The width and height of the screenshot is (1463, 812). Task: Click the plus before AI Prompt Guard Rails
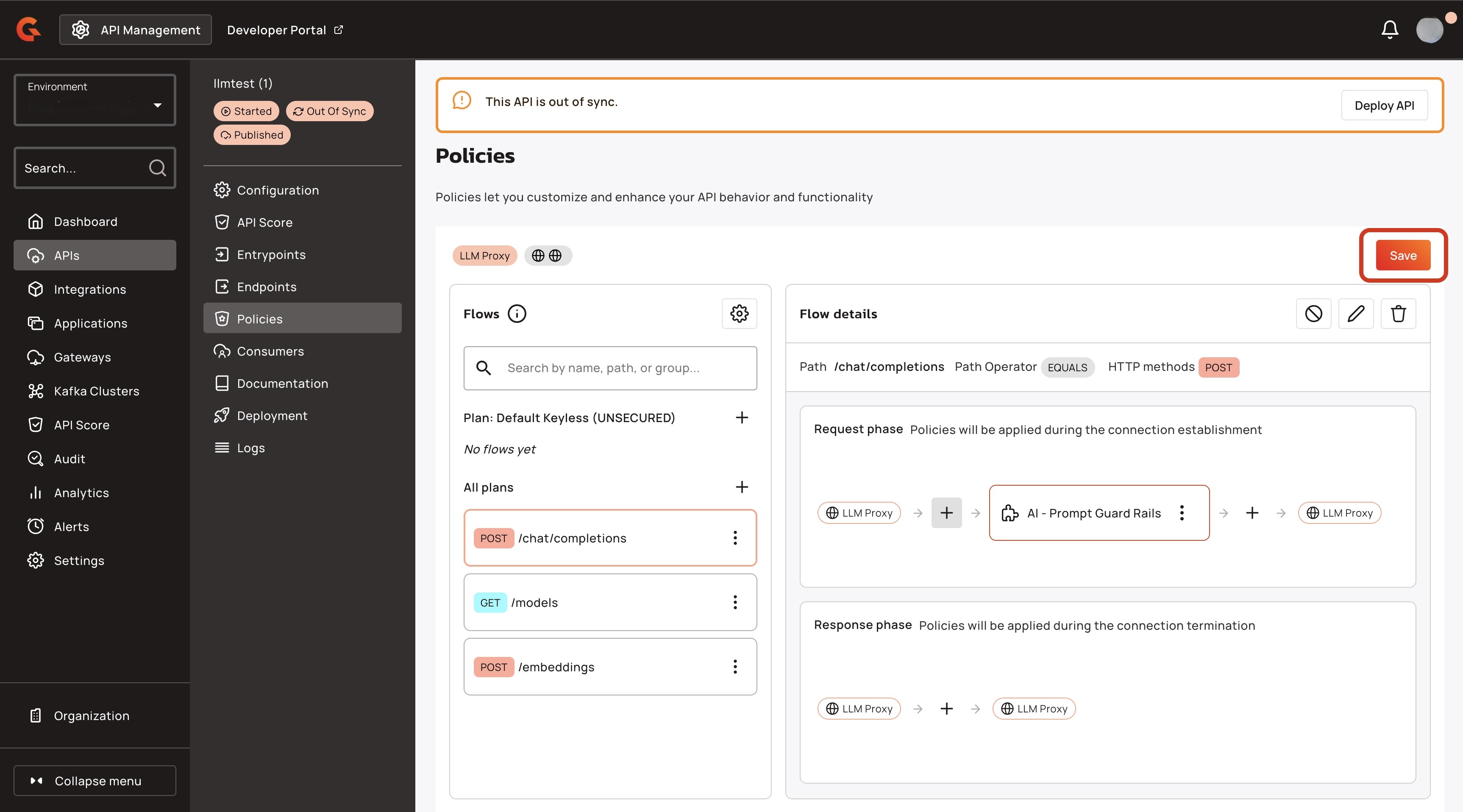[x=946, y=513]
